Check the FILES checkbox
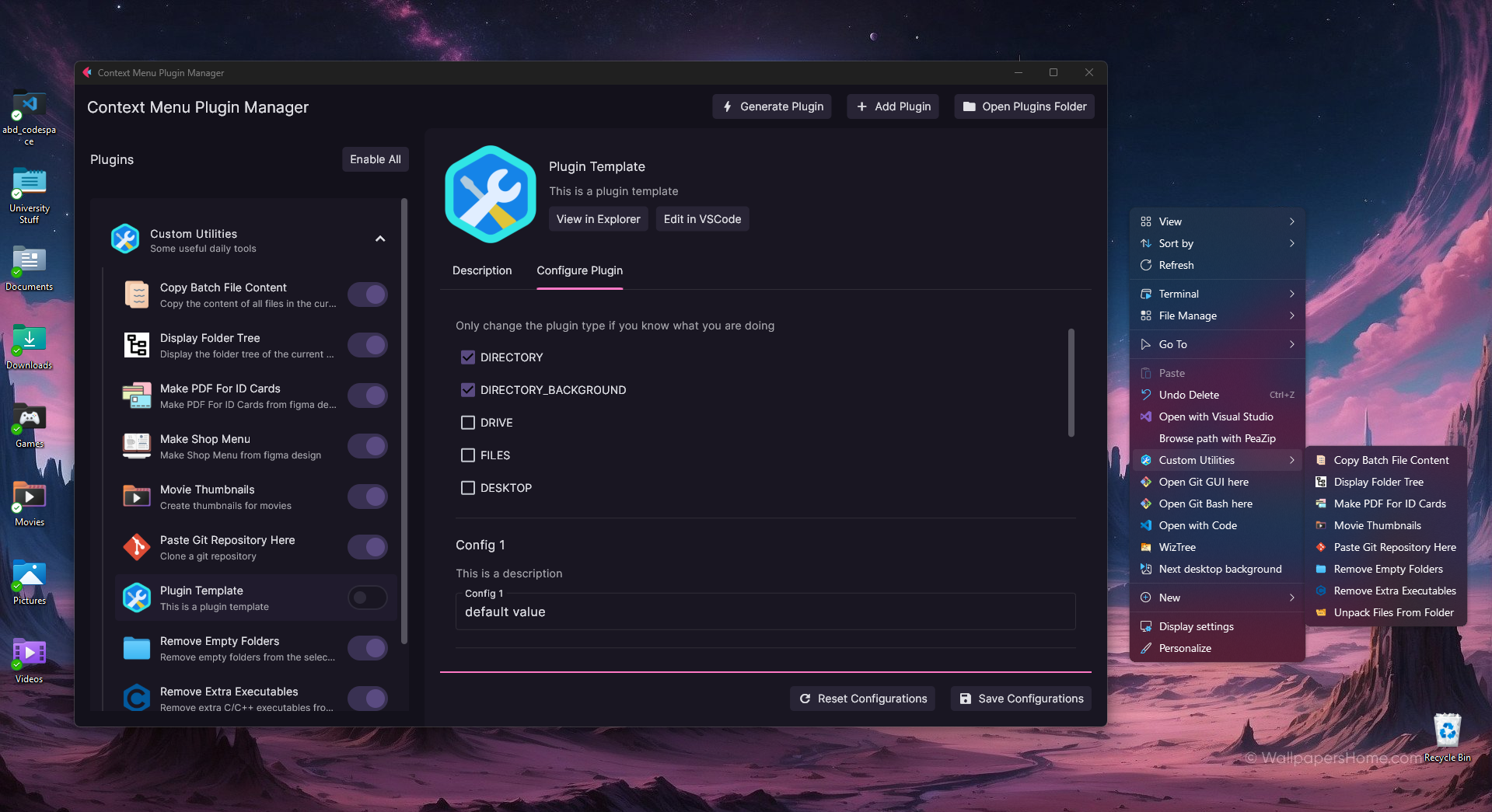The width and height of the screenshot is (1492, 812). 467,455
